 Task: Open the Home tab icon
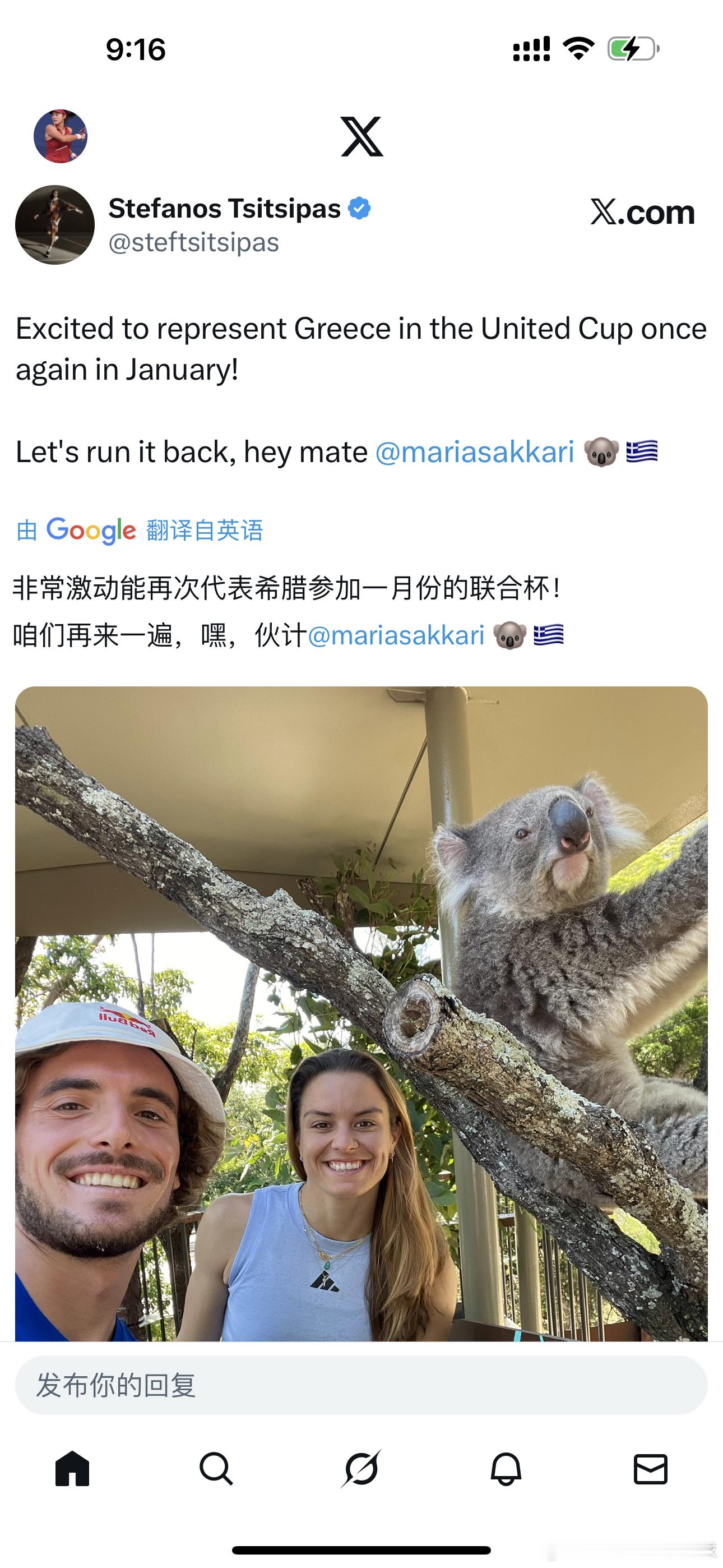(72, 1469)
